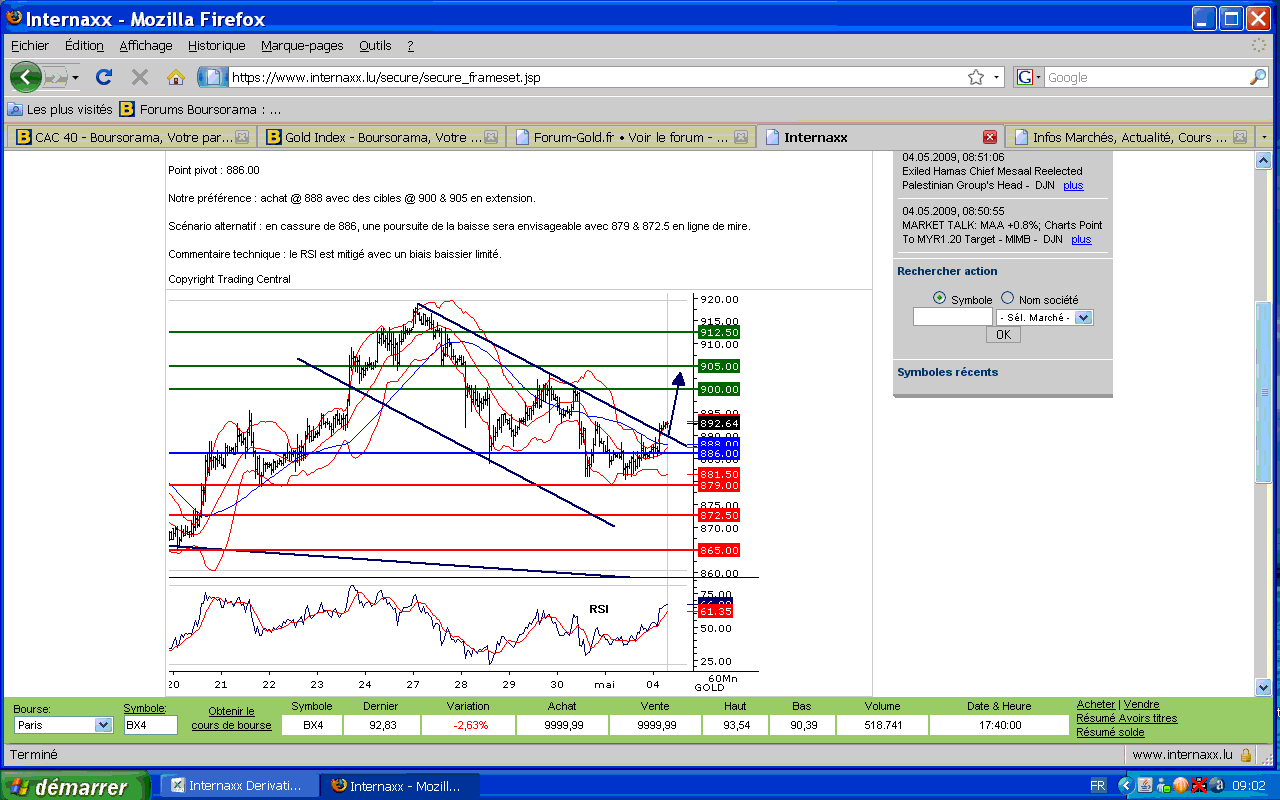The width and height of the screenshot is (1280, 800).
Task: Bookmark this page with the star icon
Action: [x=976, y=77]
